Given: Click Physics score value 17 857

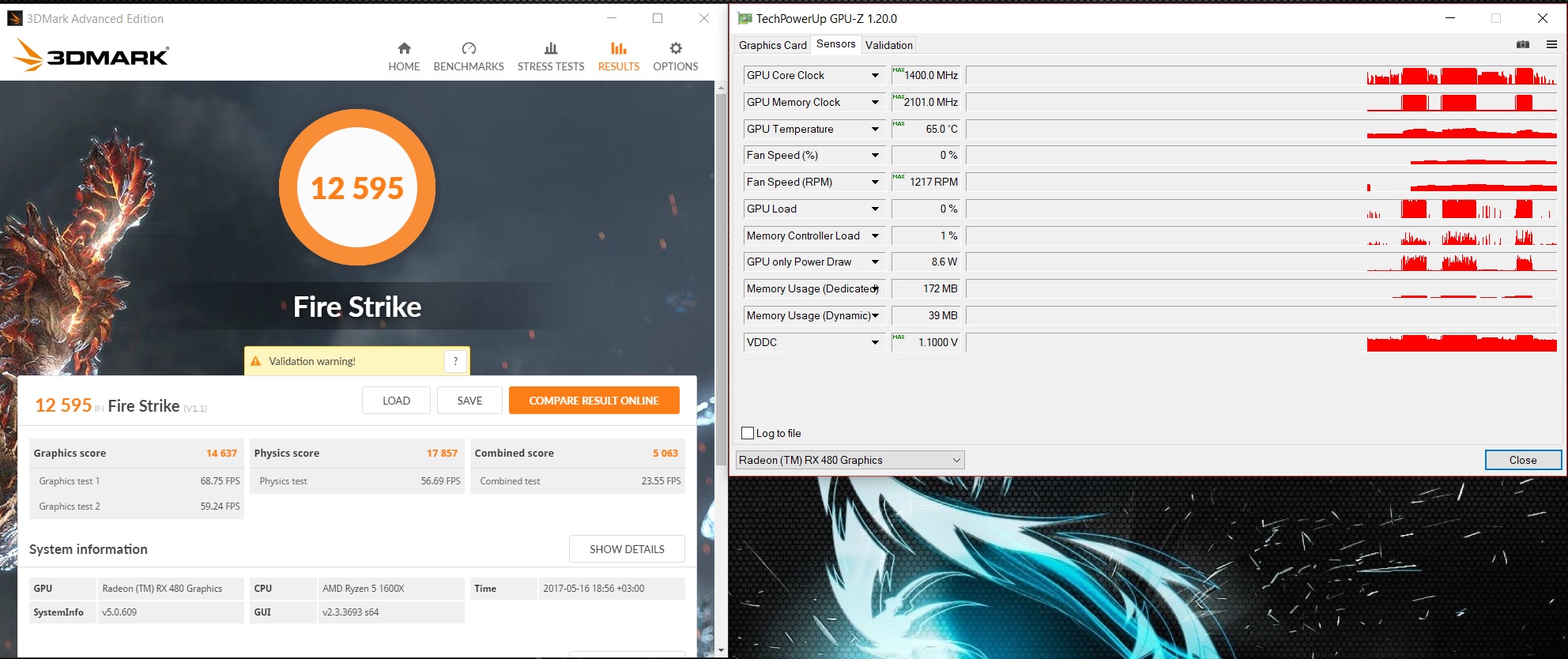Looking at the screenshot, I should pyautogui.click(x=442, y=454).
